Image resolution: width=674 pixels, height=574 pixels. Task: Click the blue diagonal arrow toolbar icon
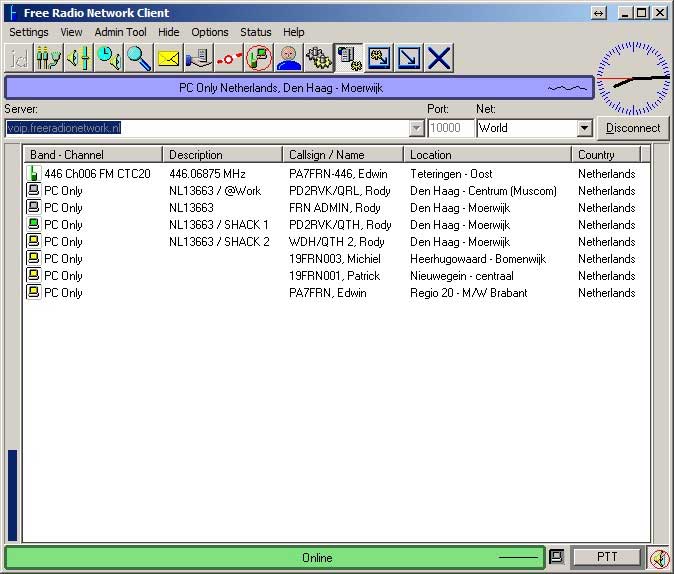click(x=409, y=58)
